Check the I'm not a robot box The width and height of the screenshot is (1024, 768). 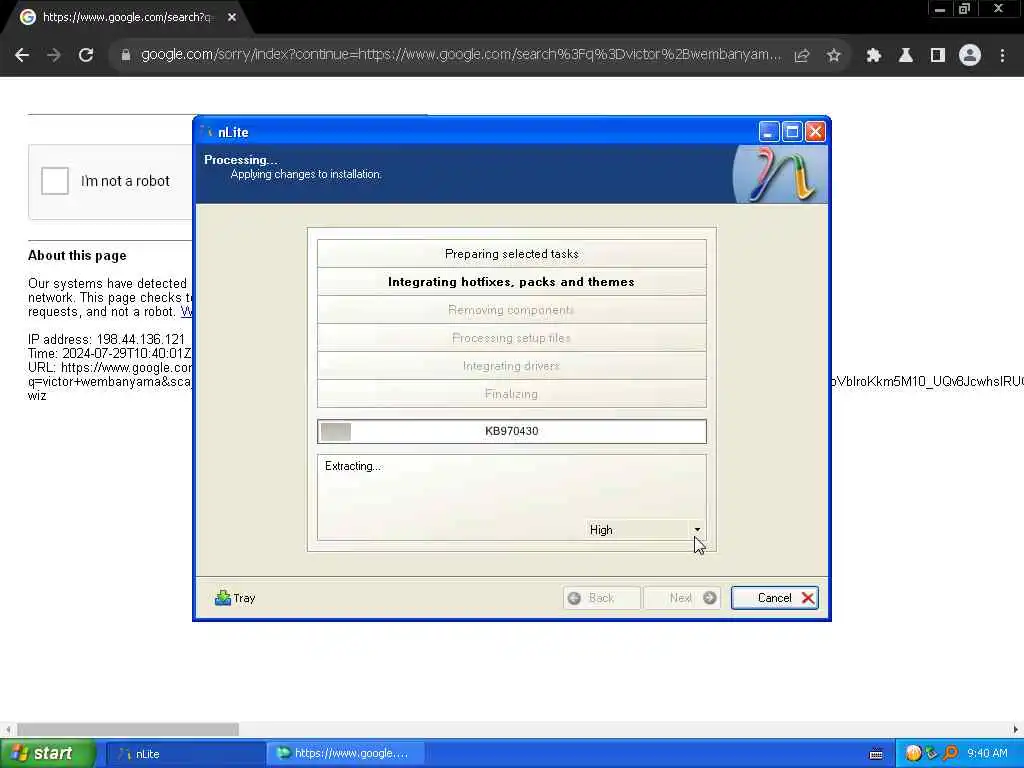55,181
